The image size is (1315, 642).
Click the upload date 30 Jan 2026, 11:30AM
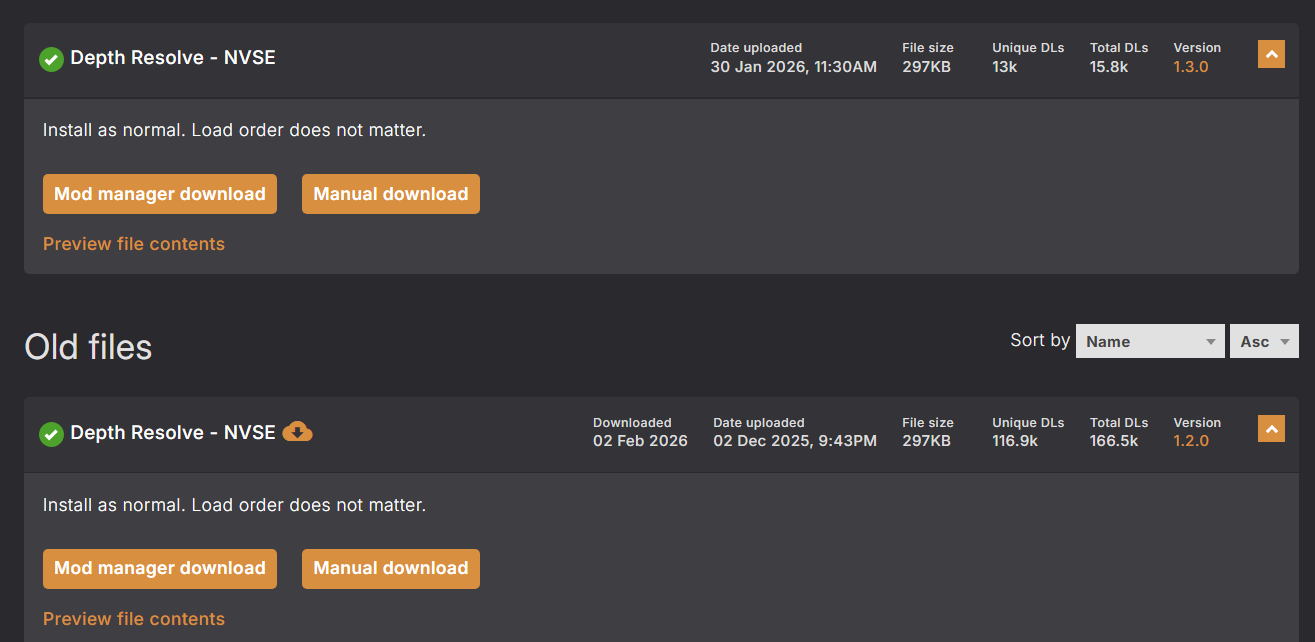(794, 67)
